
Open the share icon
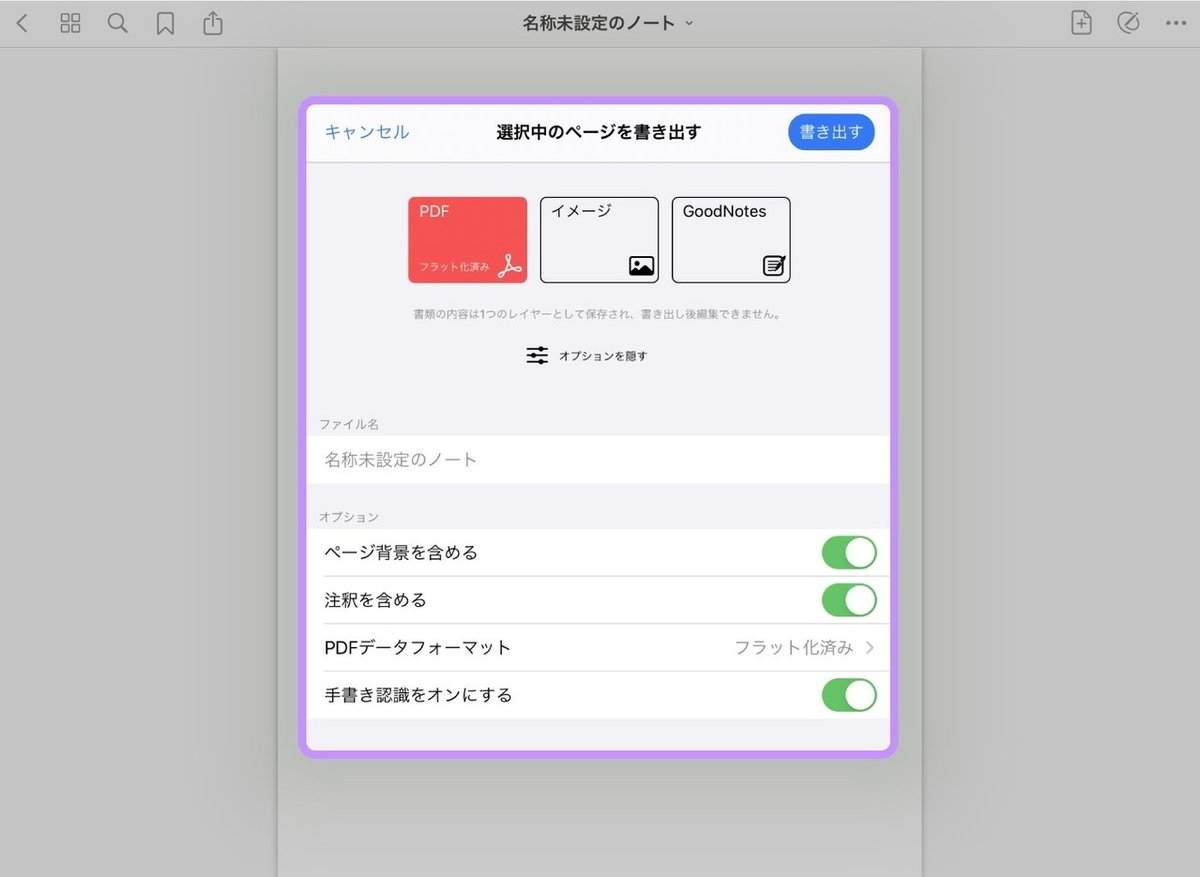point(212,22)
